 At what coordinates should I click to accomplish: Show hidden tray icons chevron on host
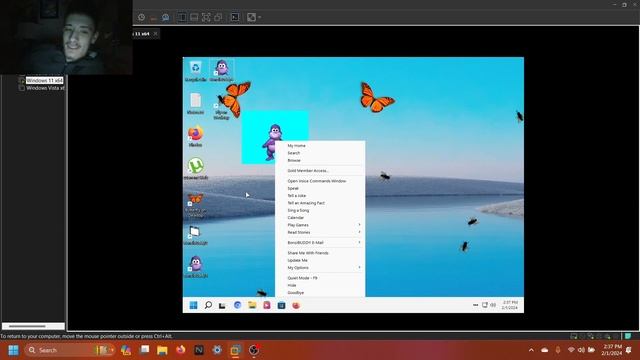coord(531,350)
